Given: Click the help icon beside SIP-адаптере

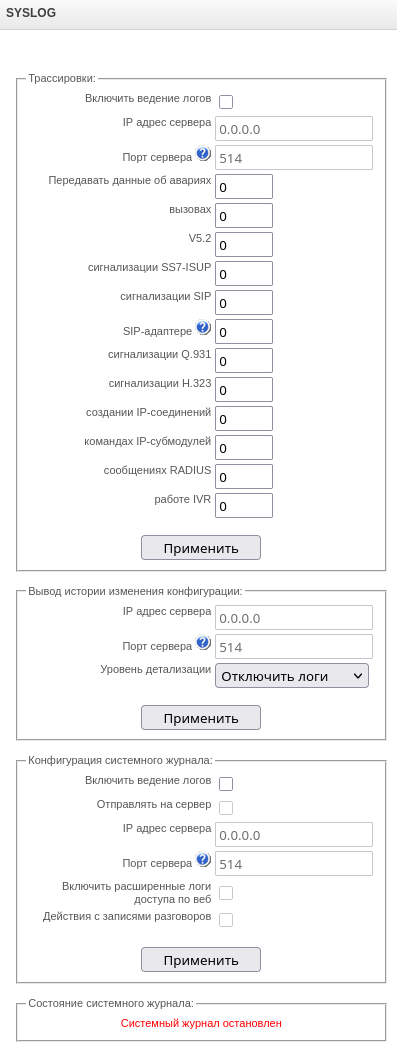Looking at the screenshot, I should [x=204, y=328].
